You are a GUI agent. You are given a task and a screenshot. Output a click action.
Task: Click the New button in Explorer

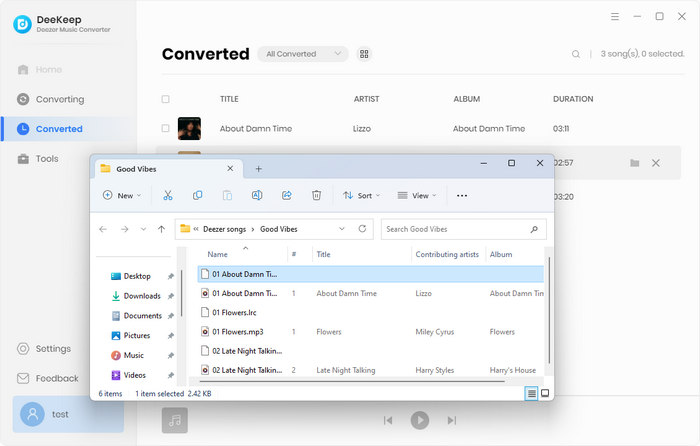122,196
